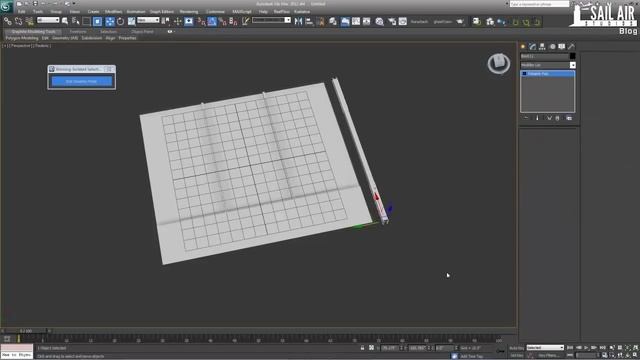This screenshot has height=360, width=640.
Task: Expand the Geometry (All) ribbon panel
Action: tap(65, 38)
